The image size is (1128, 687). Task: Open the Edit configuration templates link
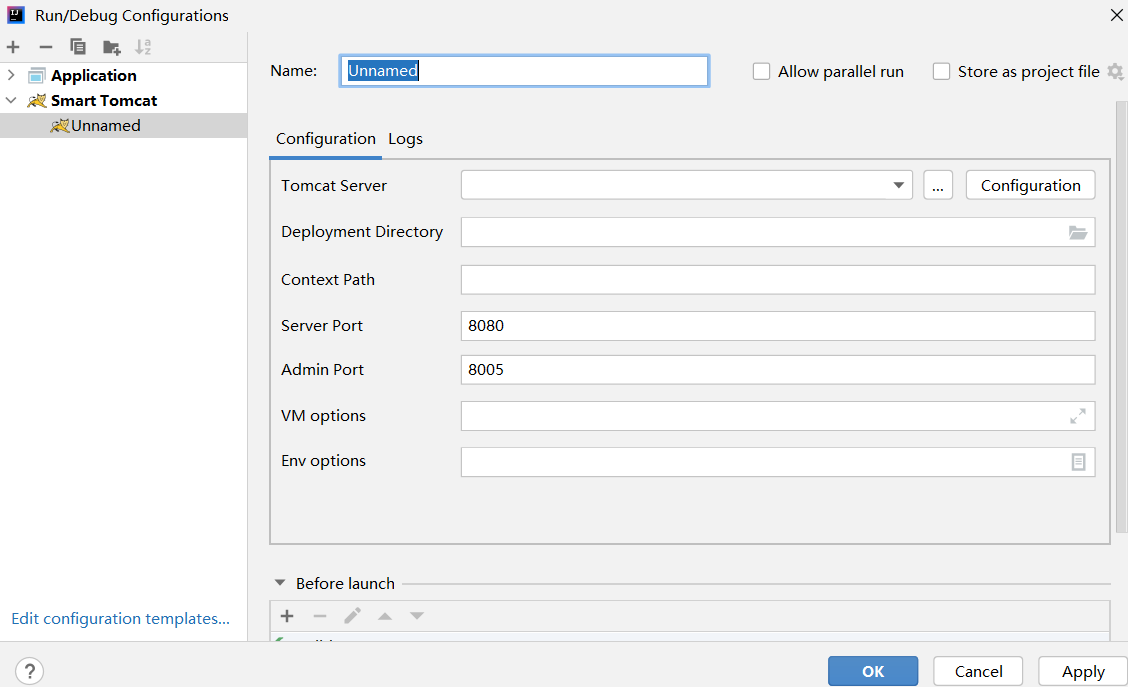tap(120, 618)
